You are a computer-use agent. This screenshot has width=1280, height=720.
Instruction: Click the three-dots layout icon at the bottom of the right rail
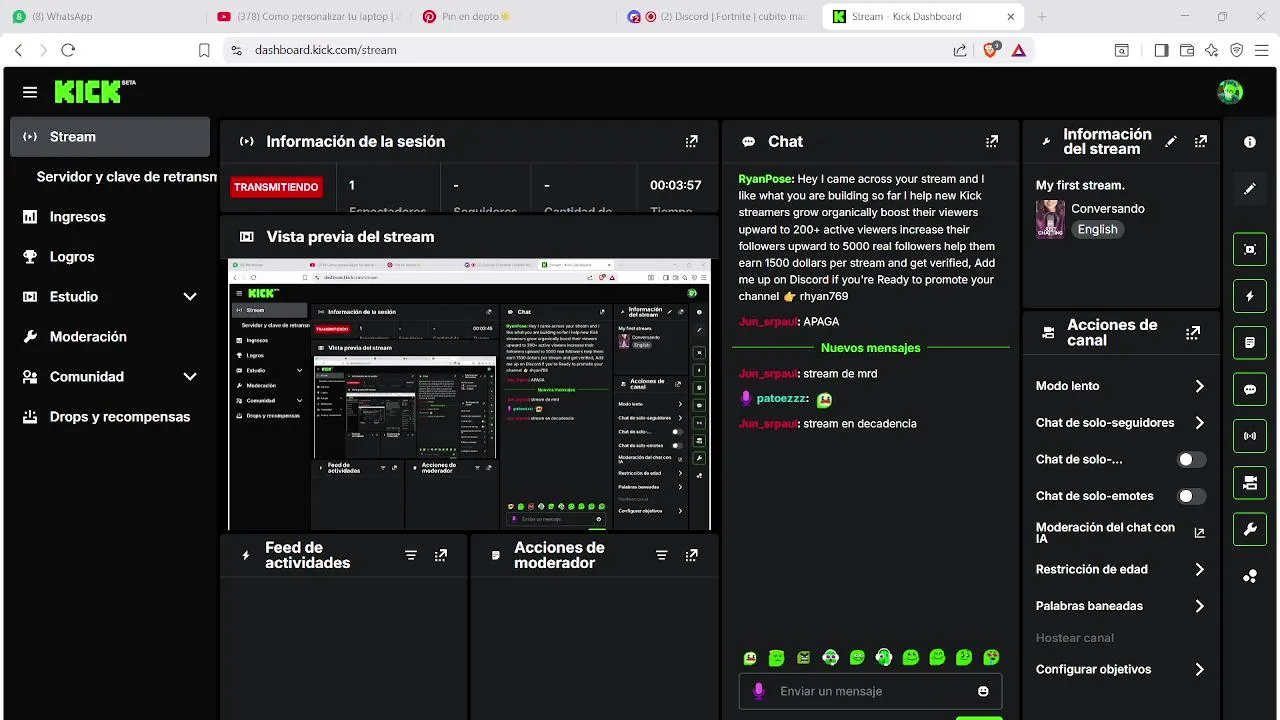click(1250, 576)
